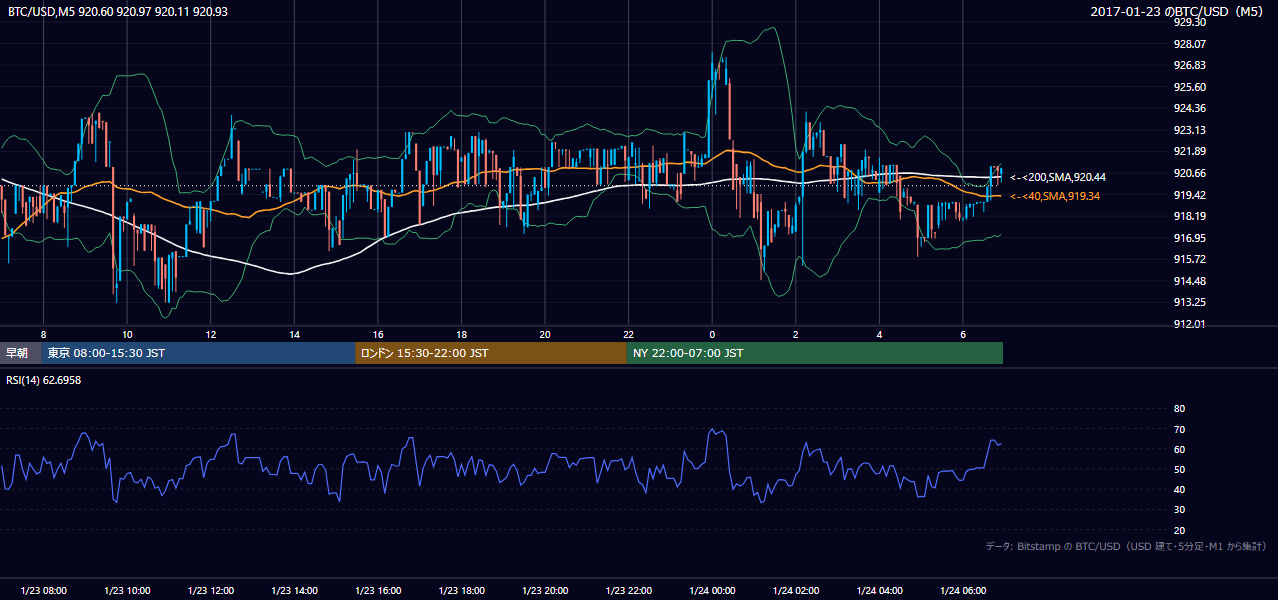Click the 1/24 06:00 time axis label
Screen dimensions: 1278x600
click(x=963, y=591)
